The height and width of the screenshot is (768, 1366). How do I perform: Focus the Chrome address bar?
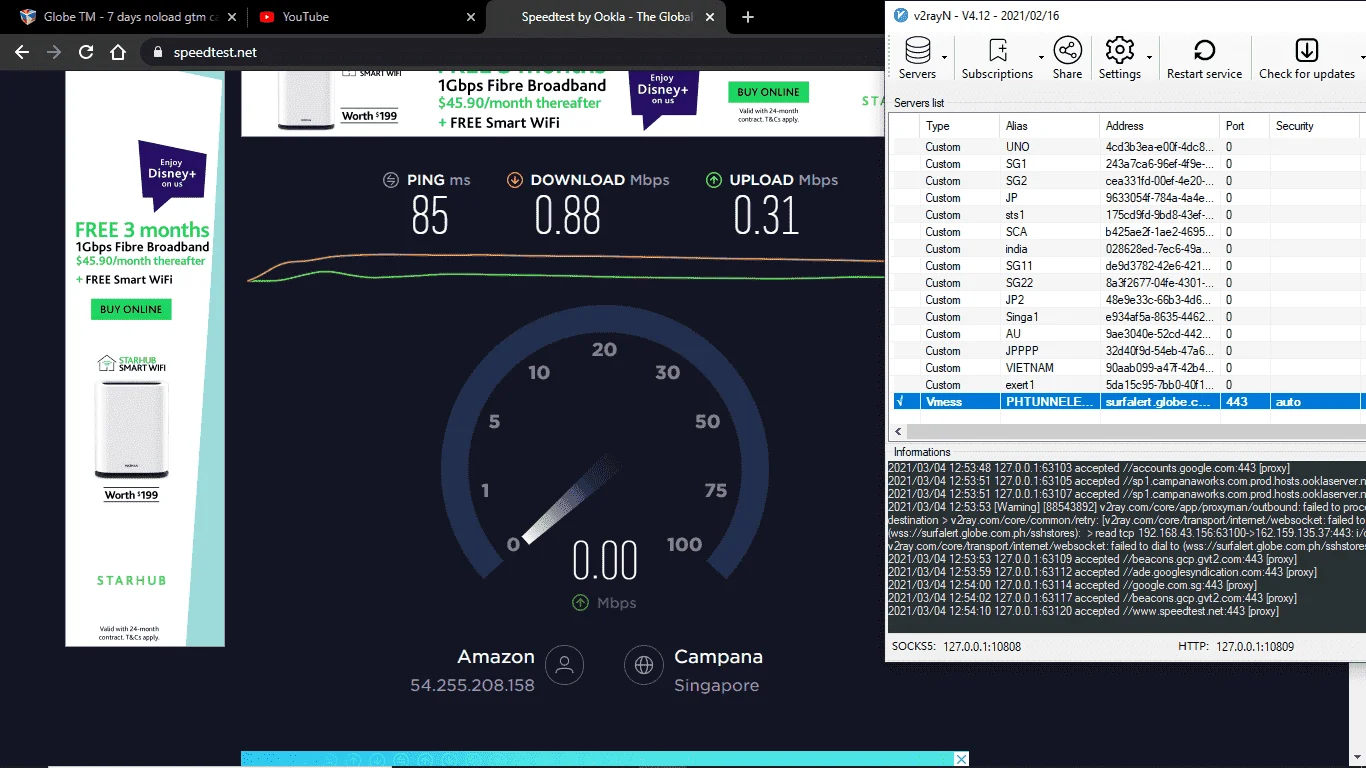coord(510,52)
